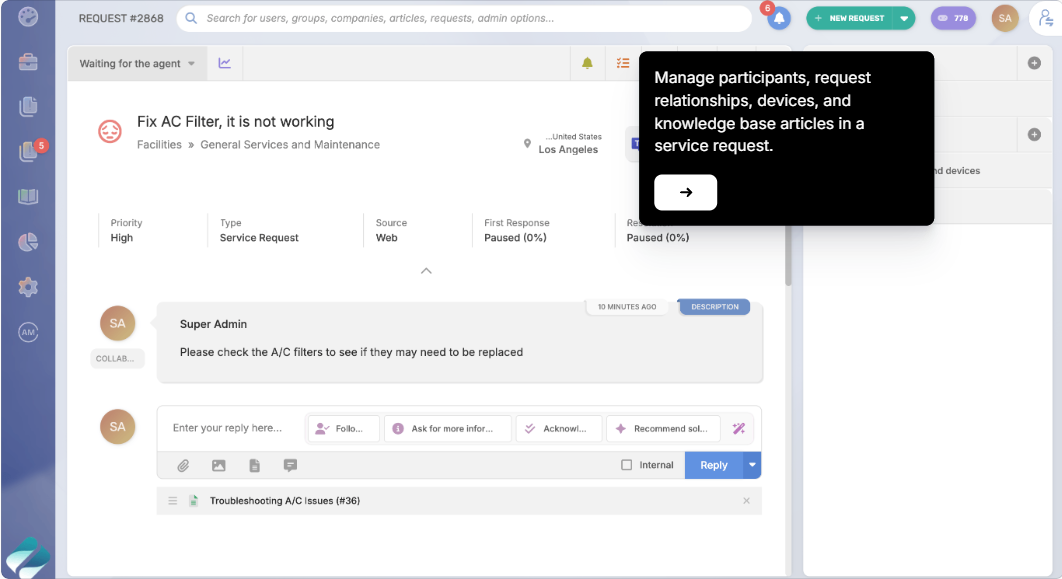Click the 10 minutes ago timestamp
This screenshot has width=1062, height=579.
pos(627,307)
